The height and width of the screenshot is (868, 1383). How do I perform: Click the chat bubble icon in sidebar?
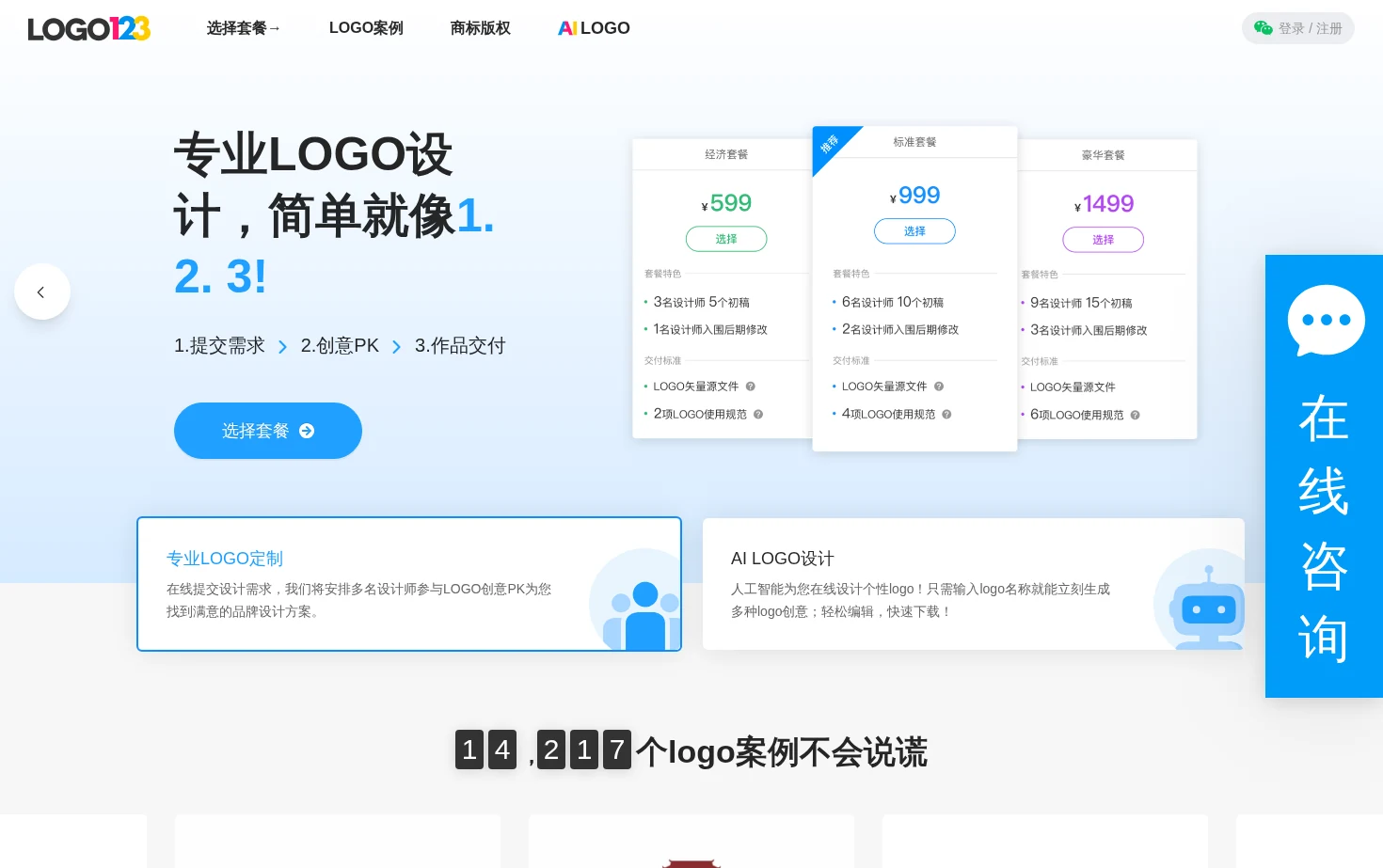[x=1326, y=321]
